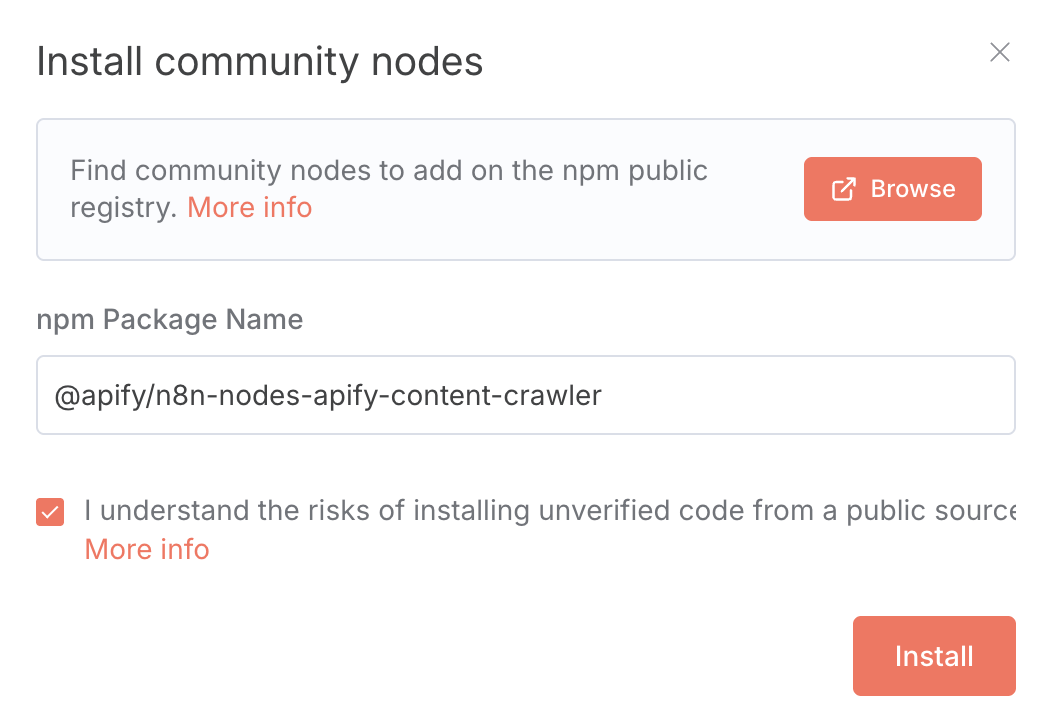Uncheck the unverified code risk acknowledgment
Screen dimensions: 1056x728
click(x=50, y=511)
